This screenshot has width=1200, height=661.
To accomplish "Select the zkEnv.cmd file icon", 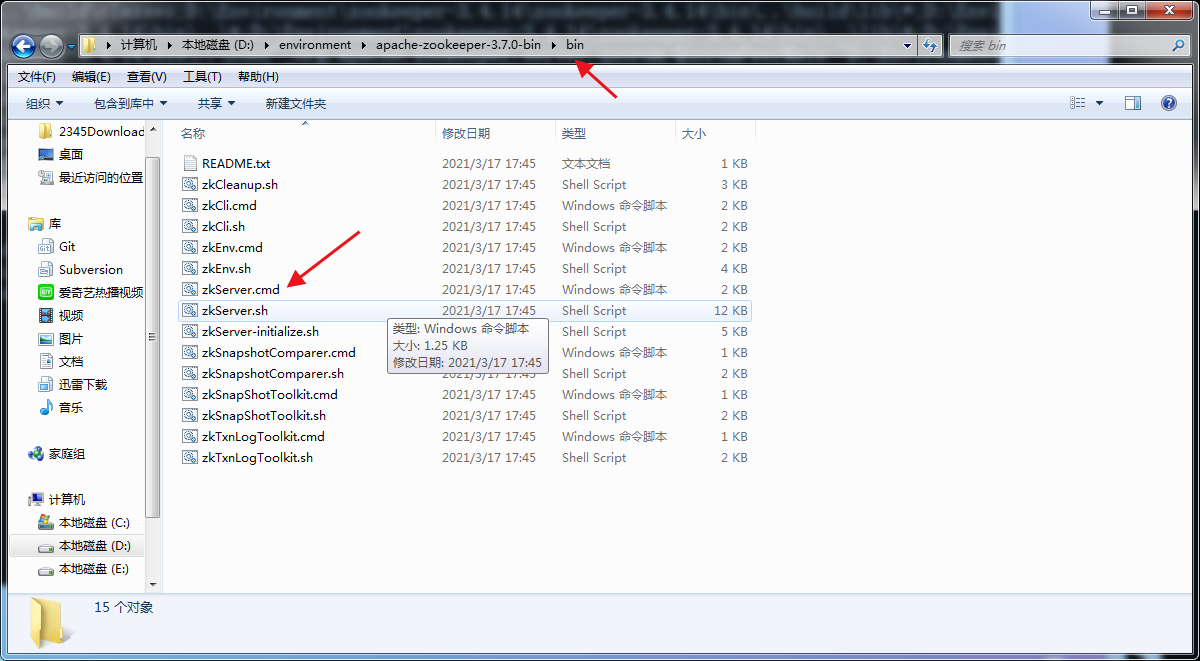I will pos(191,247).
